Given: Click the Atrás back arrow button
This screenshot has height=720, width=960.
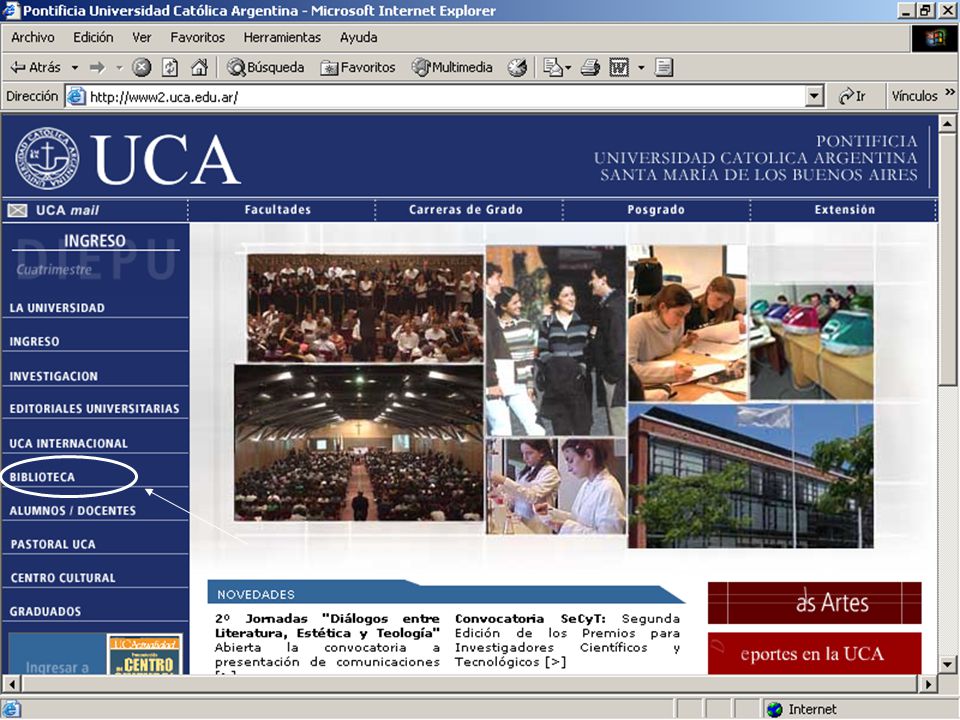Looking at the screenshot, I should click(x=36, y=67).
